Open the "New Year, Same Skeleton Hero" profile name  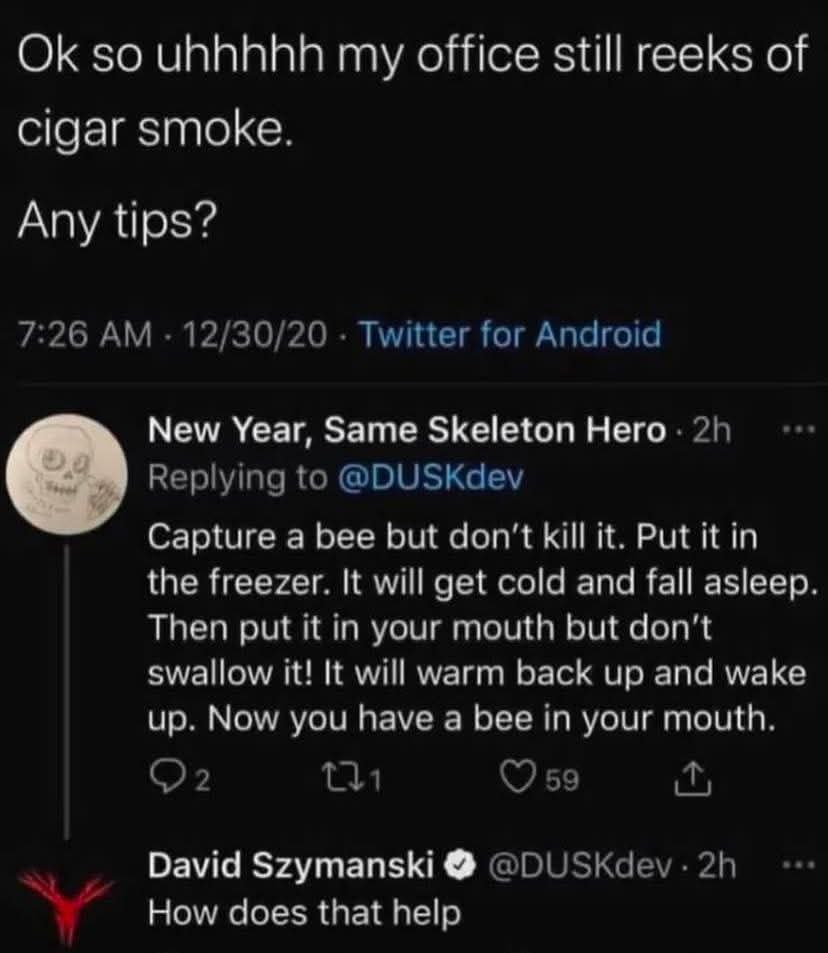pyautogui.click(x=407, y=431)
